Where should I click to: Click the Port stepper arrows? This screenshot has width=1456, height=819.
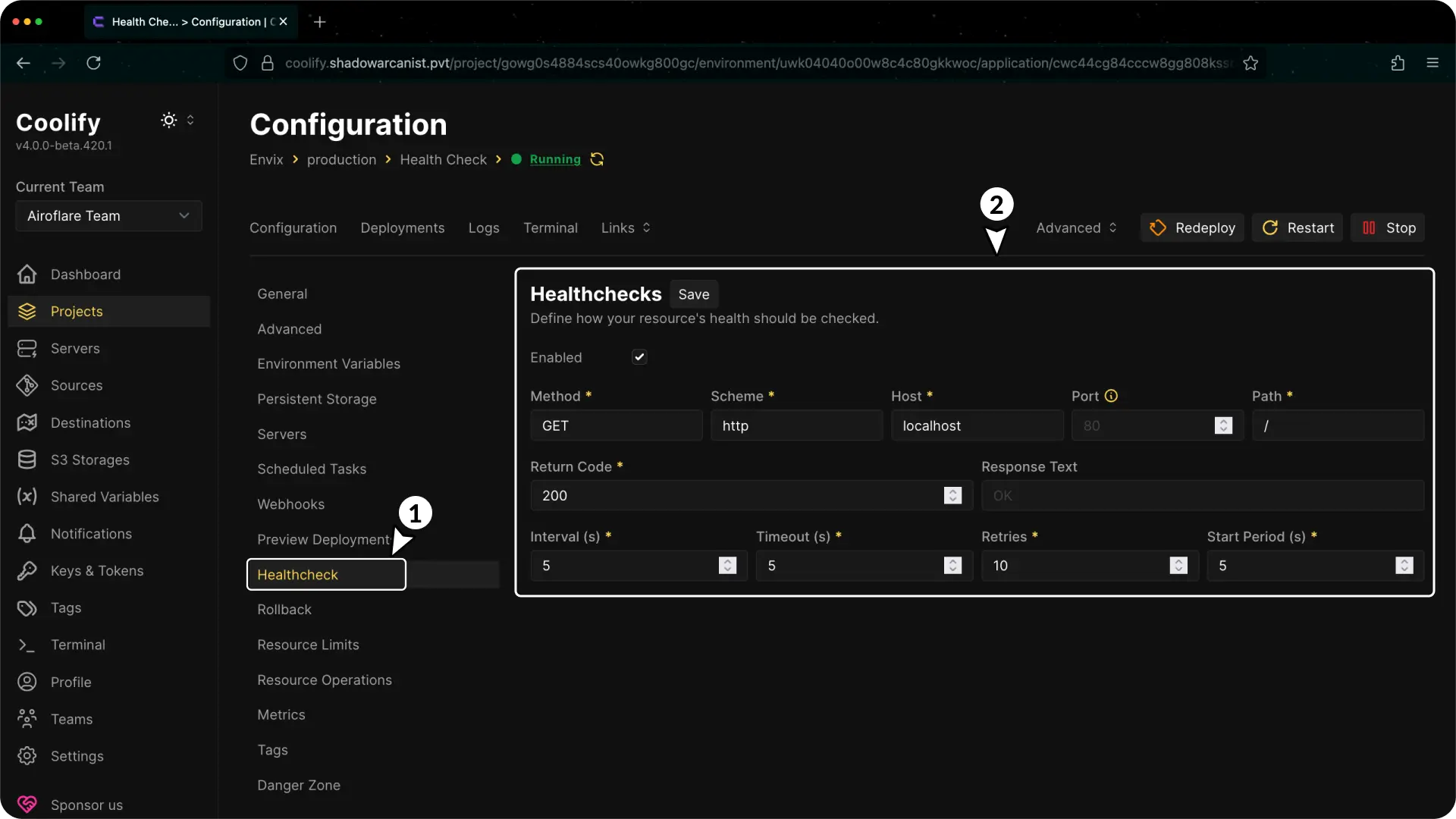click(x=1223, y=426)
